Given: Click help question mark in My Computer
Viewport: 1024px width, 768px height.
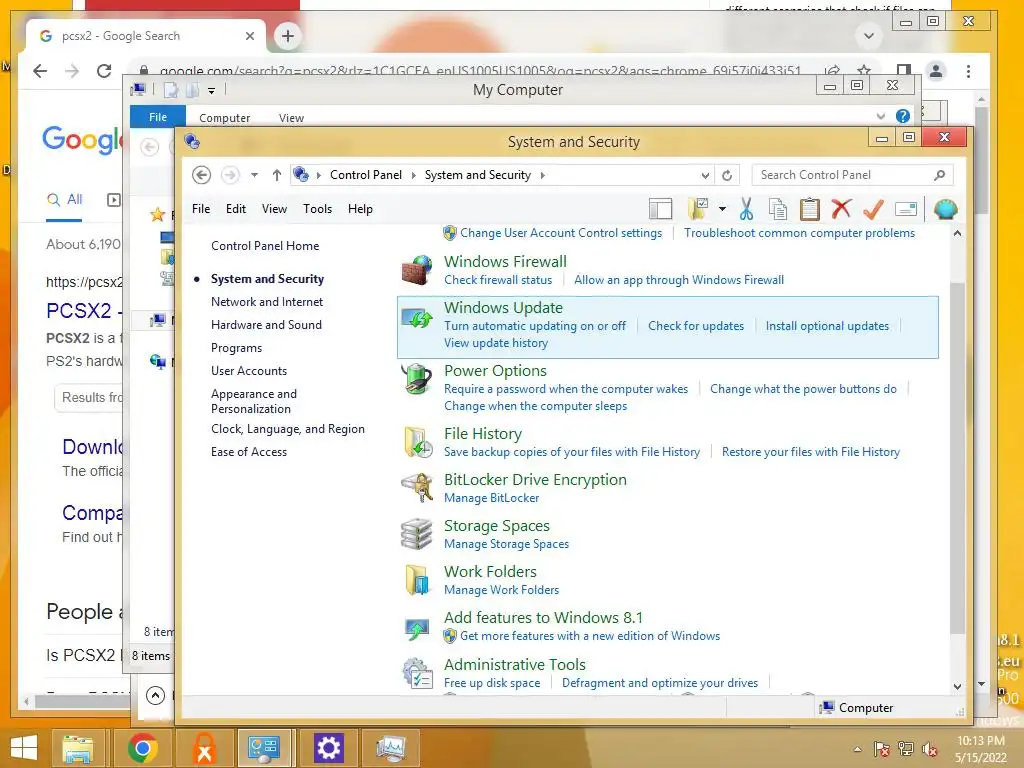Looking at the screenshot, I should pos(903,116).
